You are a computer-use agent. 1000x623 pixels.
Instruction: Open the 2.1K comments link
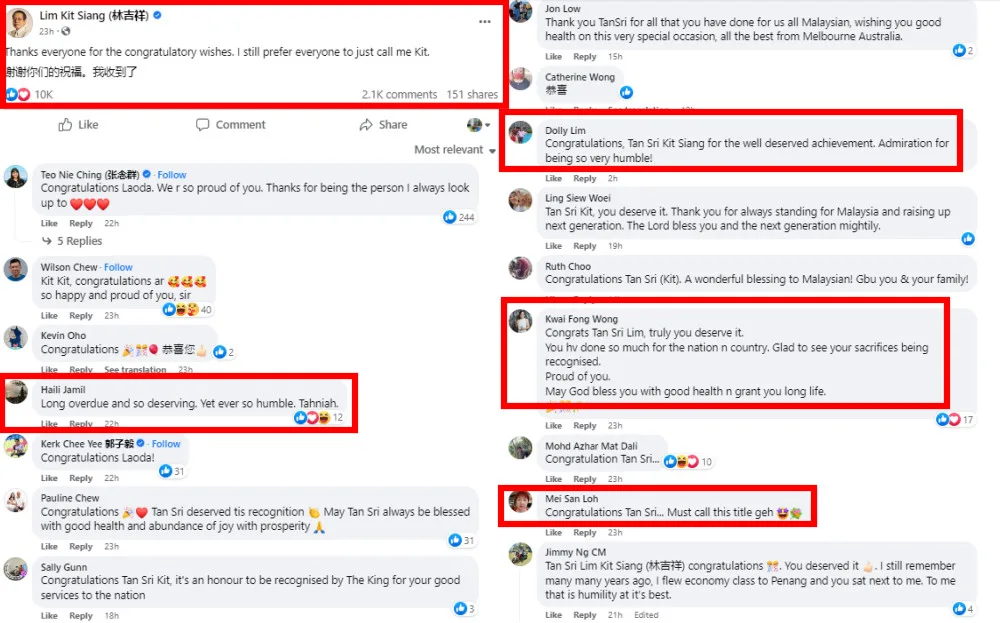[x=400, y=95]
